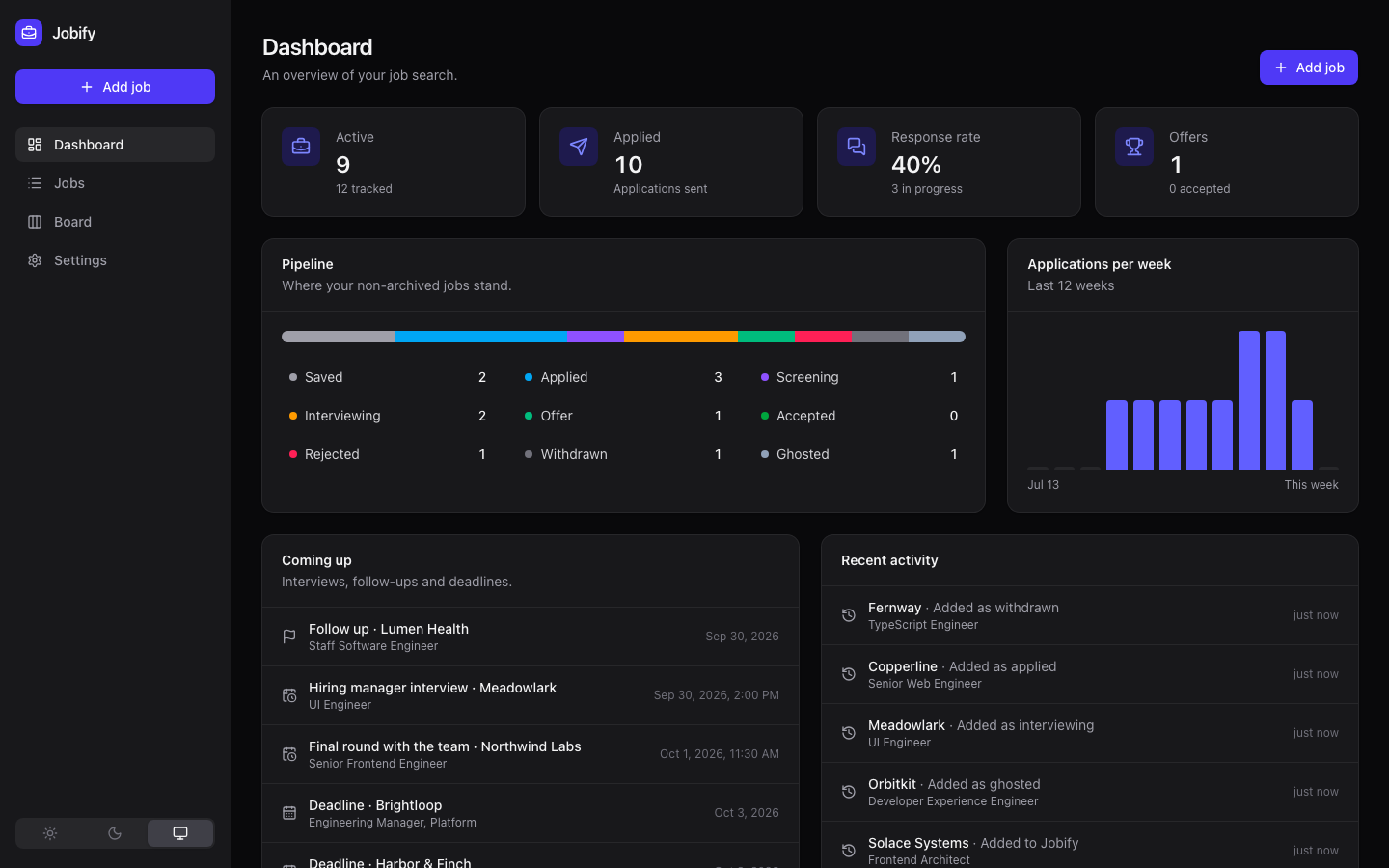Viewport: 1389px width, 868px height.
Task: Click the Offer legend dot
Action: pos(529,416)
